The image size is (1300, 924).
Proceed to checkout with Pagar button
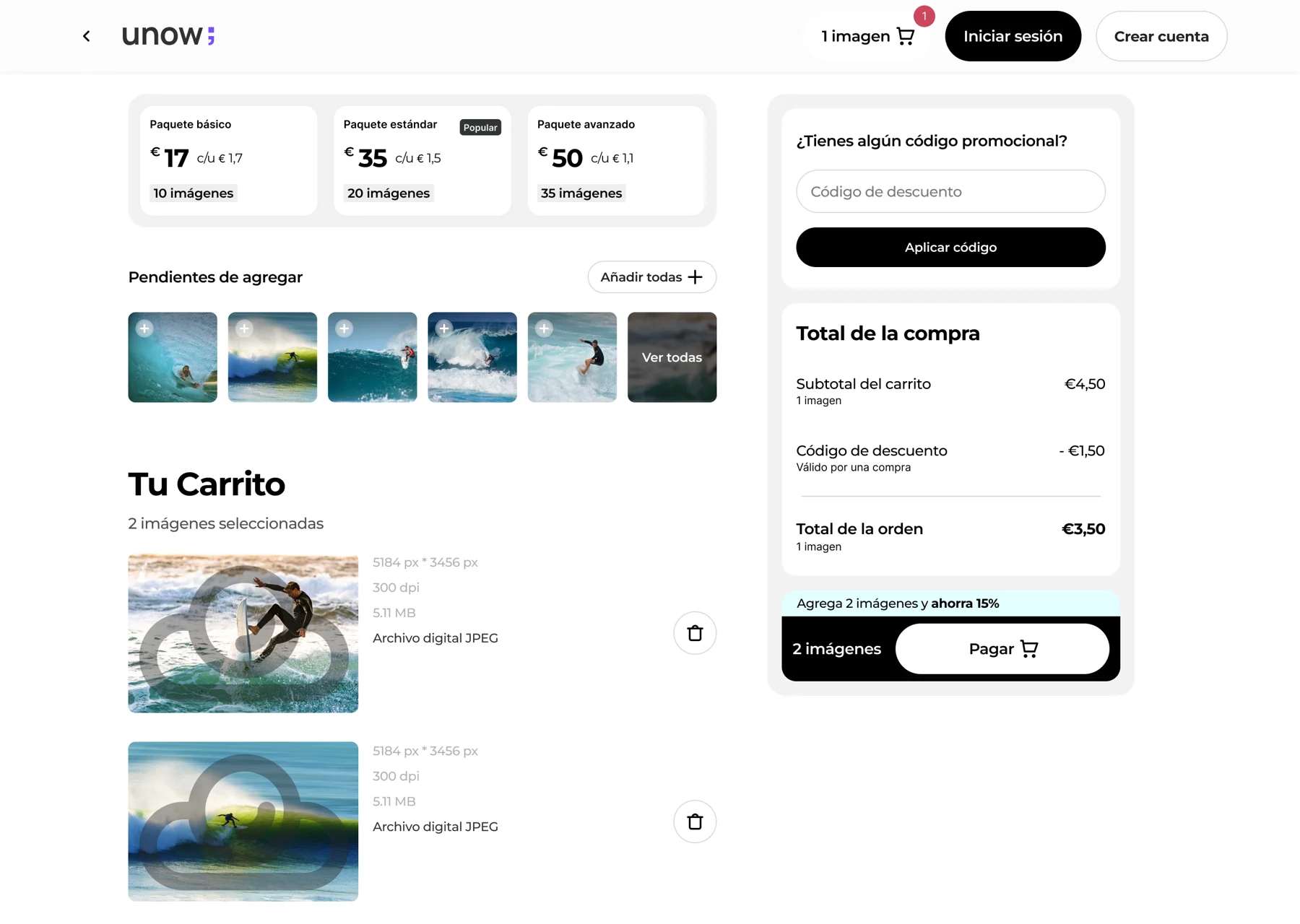click(x=1002, y=649)
